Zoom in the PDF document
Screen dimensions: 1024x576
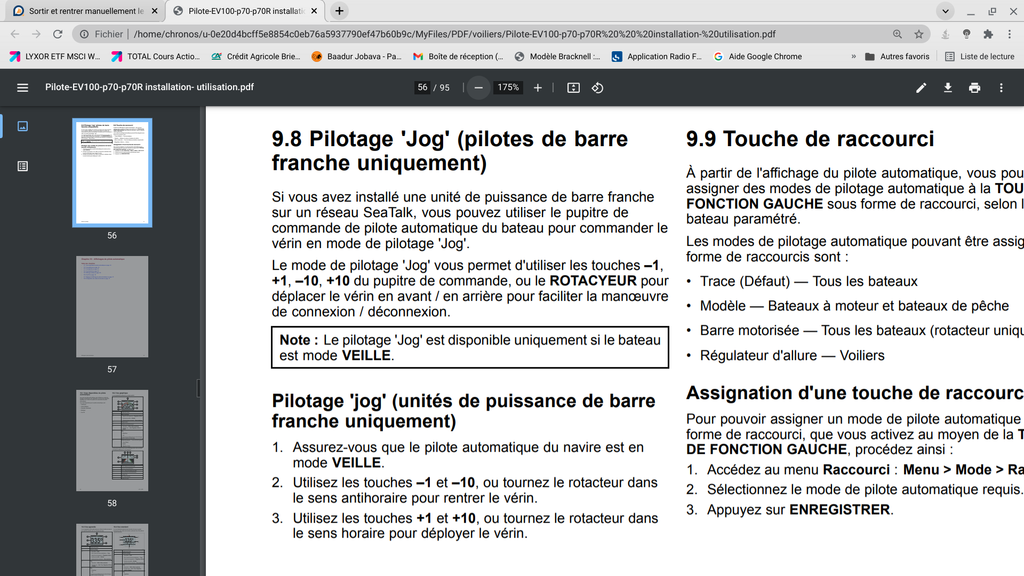[537, 88]
